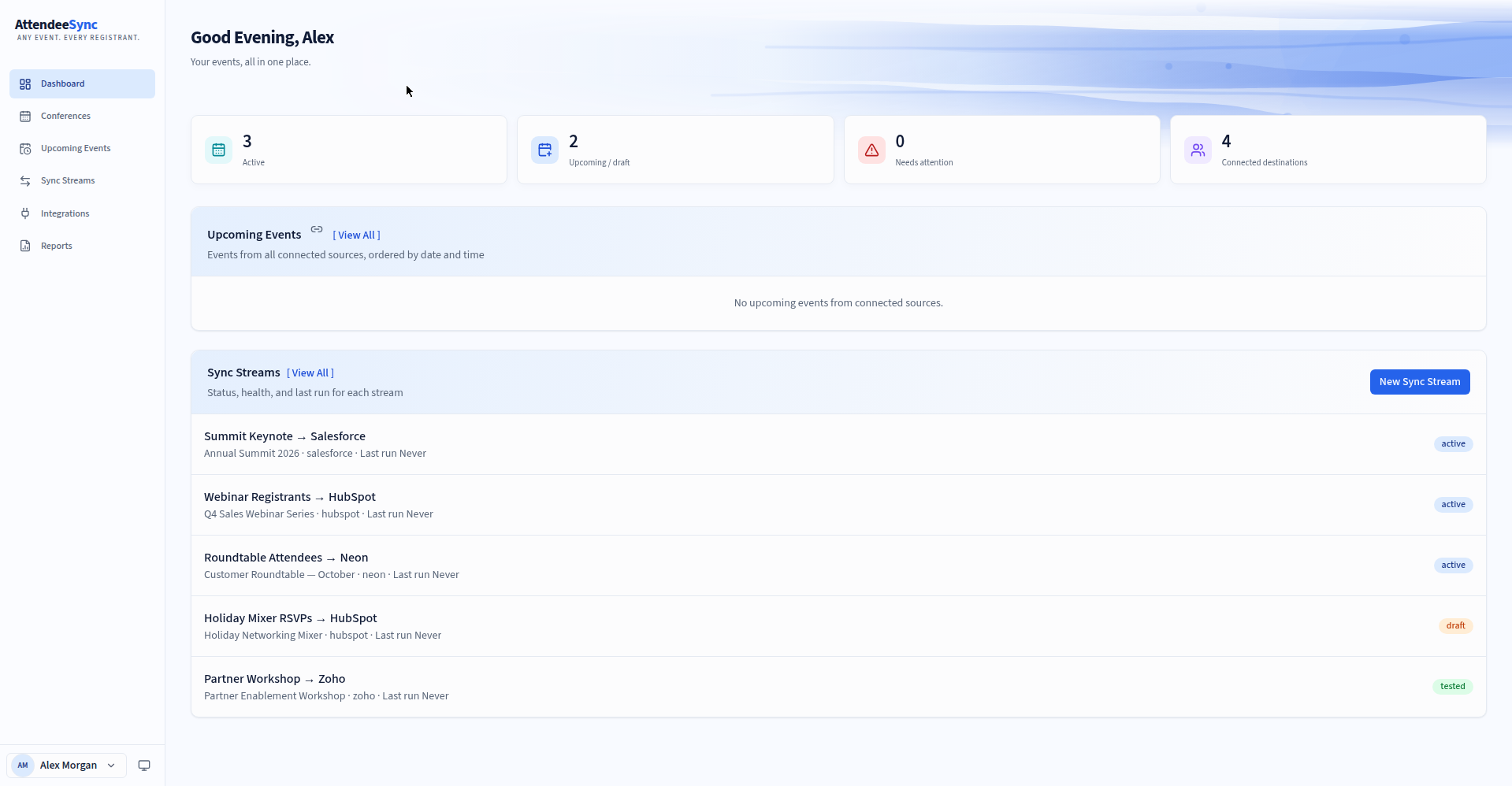1512x786 pixels.
Task: Click the Conferences calendar icon
Action: point(25,116)
